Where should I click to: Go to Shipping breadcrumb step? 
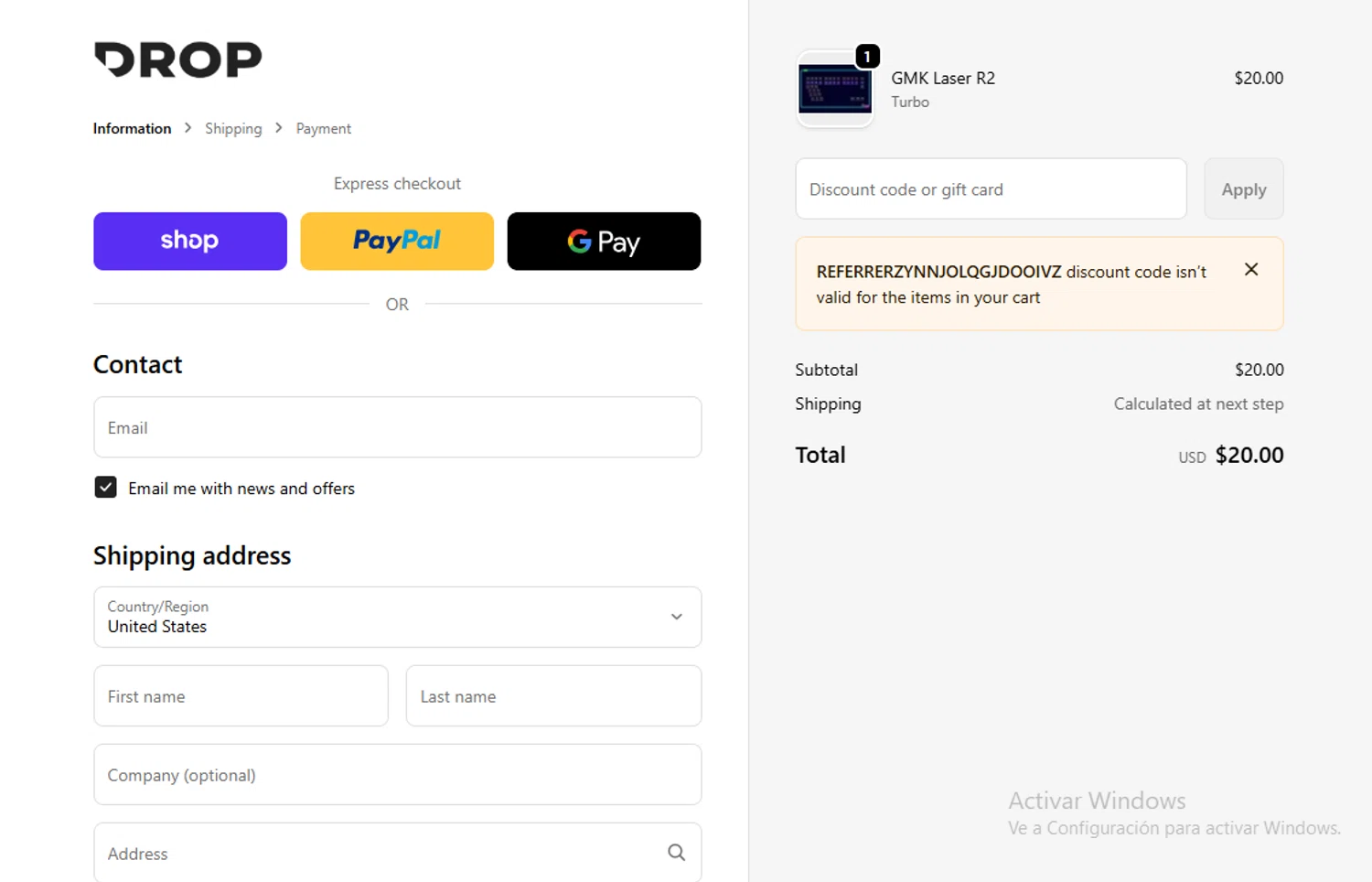(233, 129)
